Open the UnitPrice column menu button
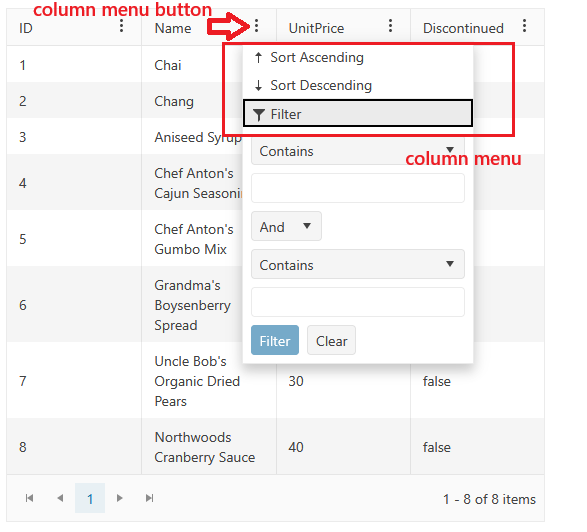 tap(390, 26)
